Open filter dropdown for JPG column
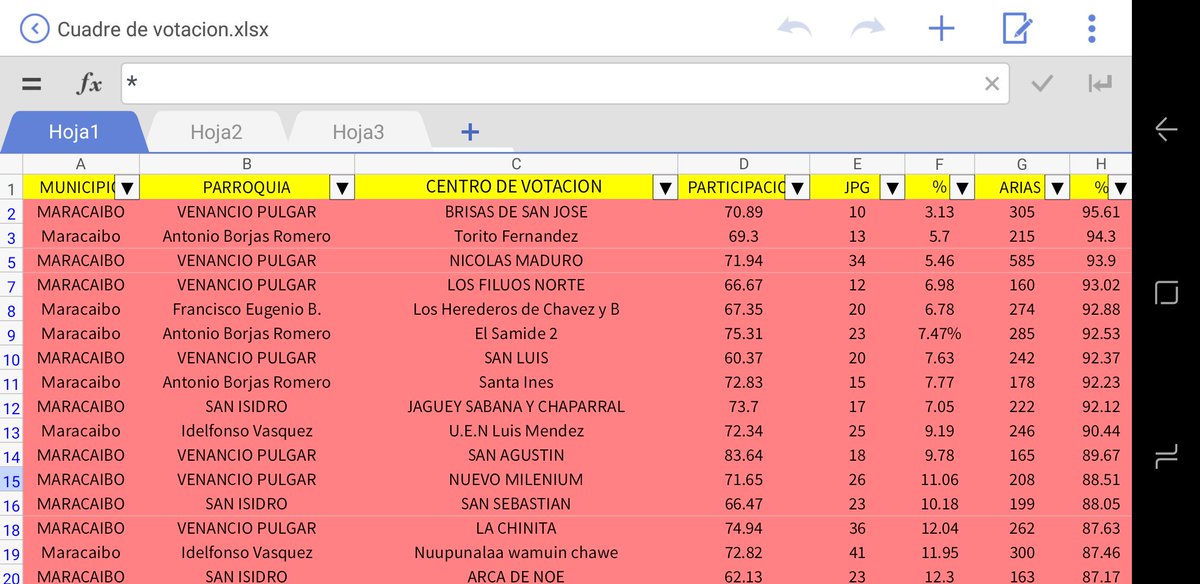Viewport: 1200px width, 584px height. click(893, 187)
